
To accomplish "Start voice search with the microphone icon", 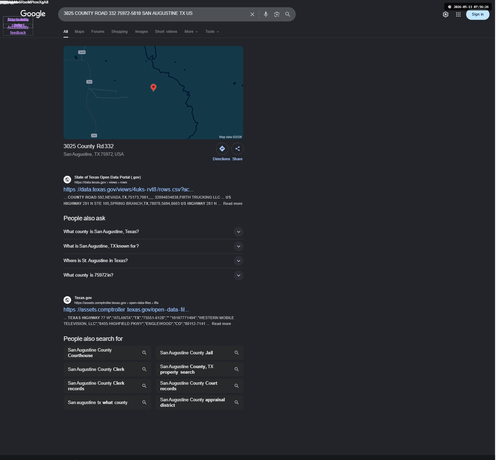I will click(266, 14).
